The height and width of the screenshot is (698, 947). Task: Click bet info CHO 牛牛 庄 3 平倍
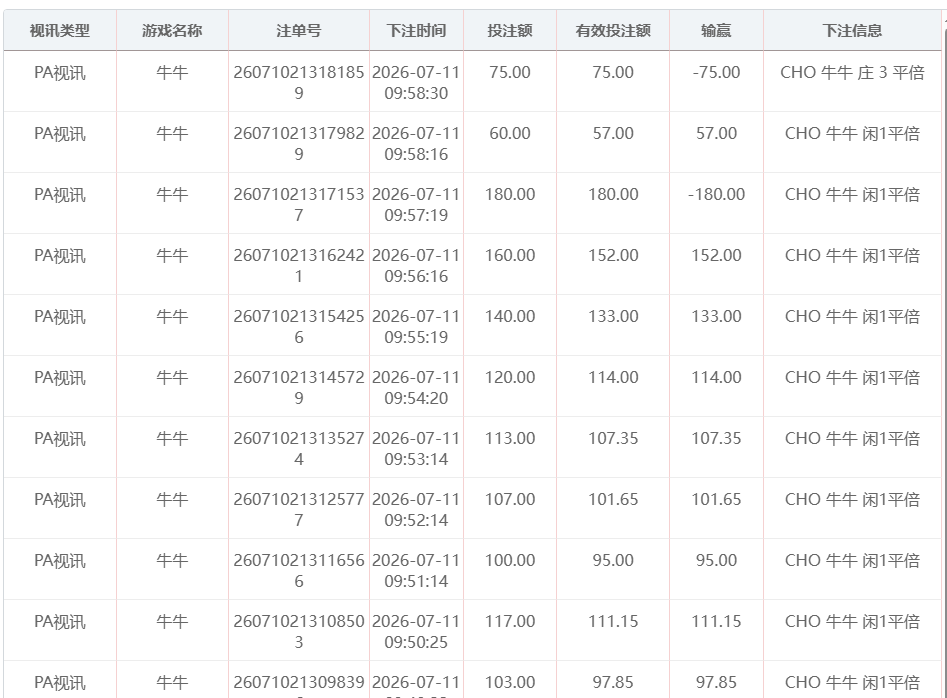852,72
